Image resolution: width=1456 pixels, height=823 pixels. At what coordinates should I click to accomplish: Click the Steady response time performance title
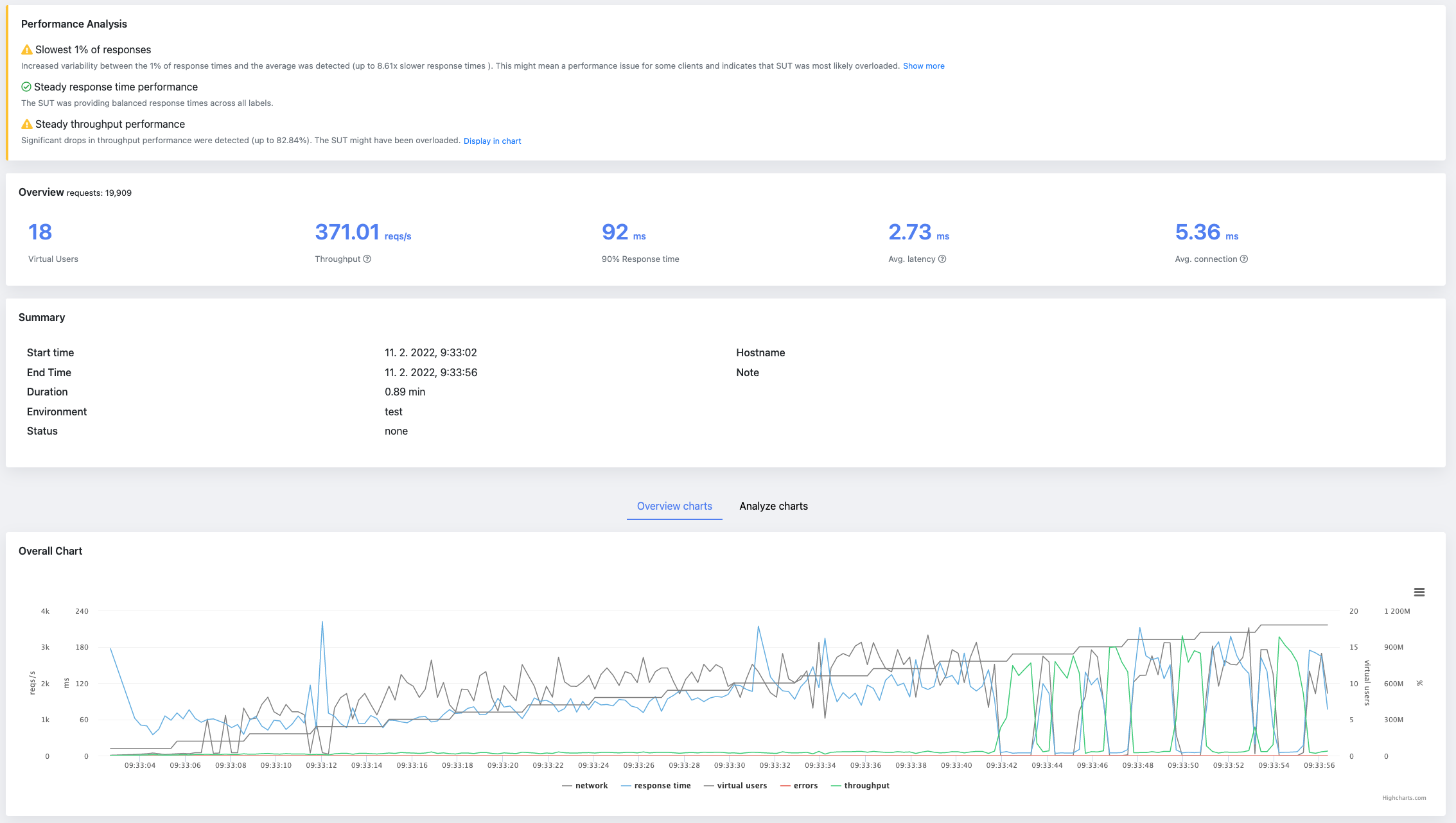click(116, 87)
